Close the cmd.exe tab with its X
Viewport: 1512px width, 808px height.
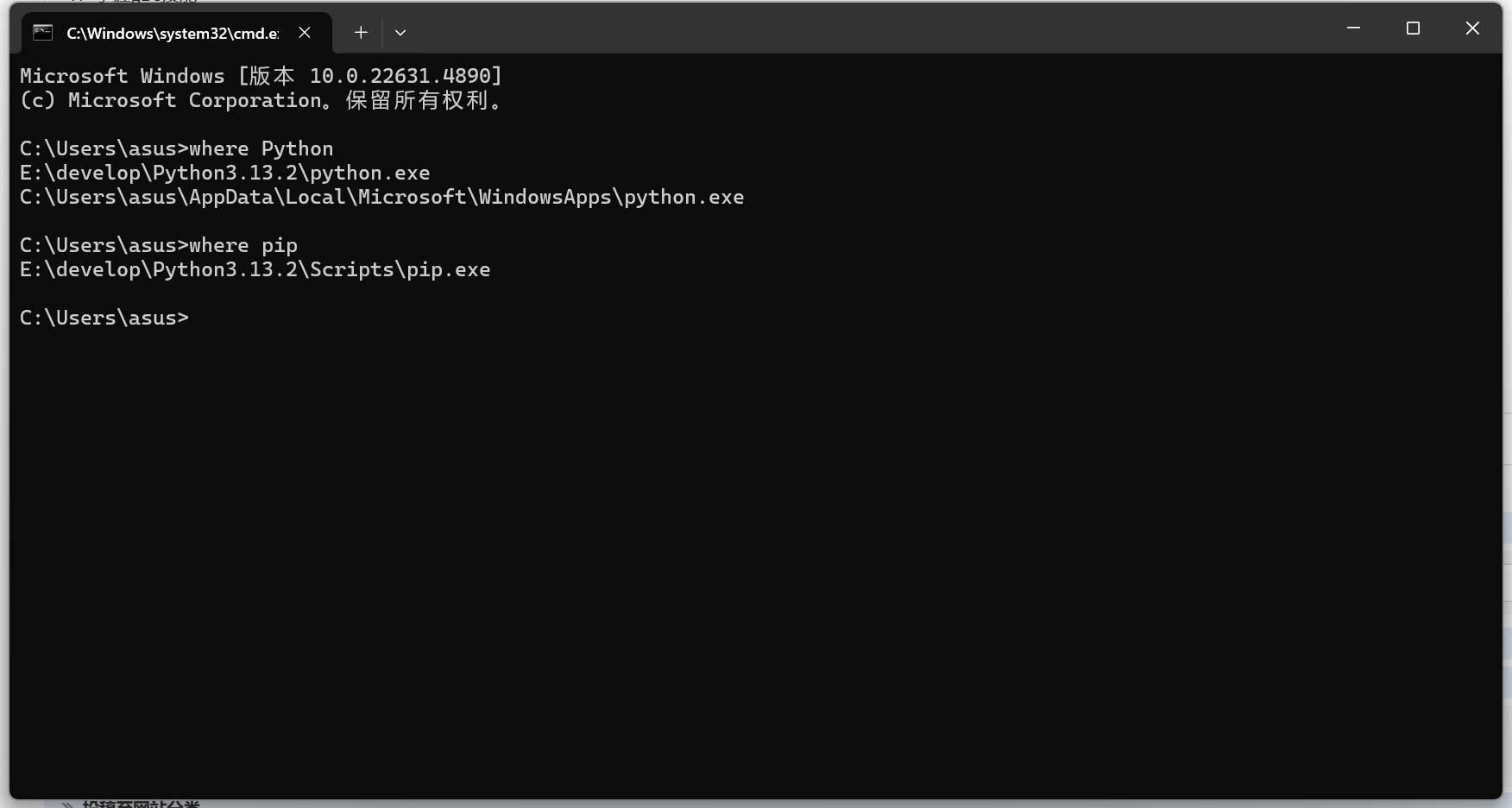point(305,33)
